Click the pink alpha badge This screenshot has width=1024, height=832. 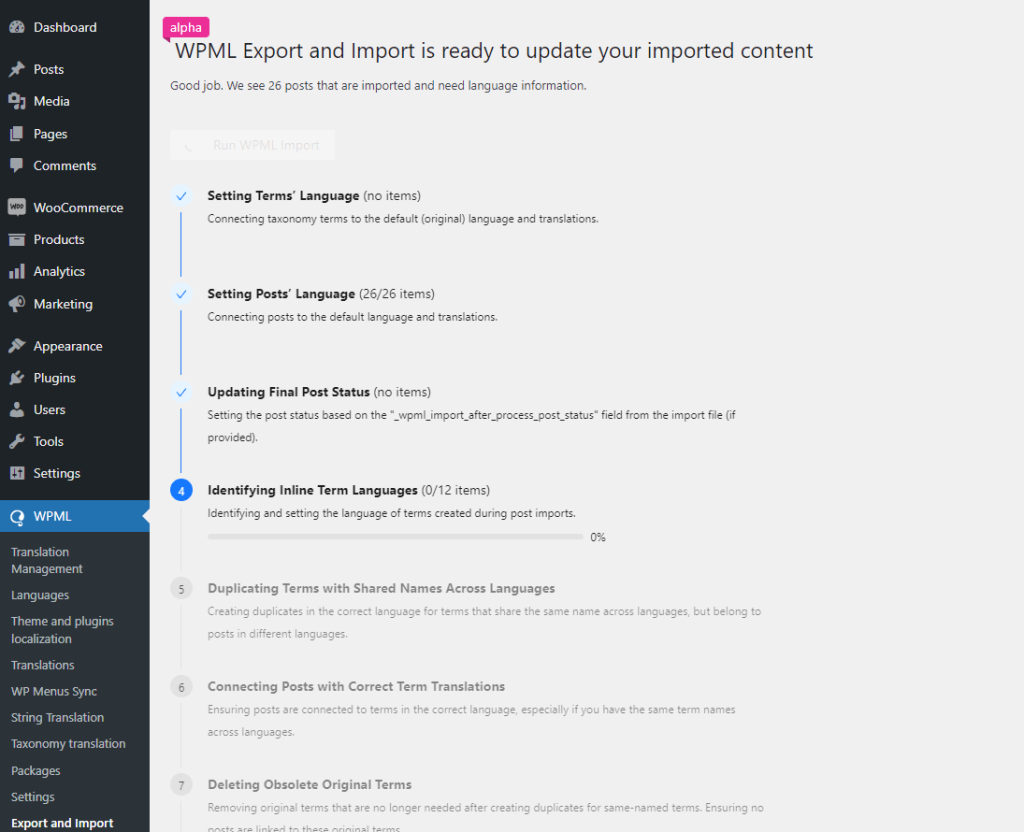186,27
